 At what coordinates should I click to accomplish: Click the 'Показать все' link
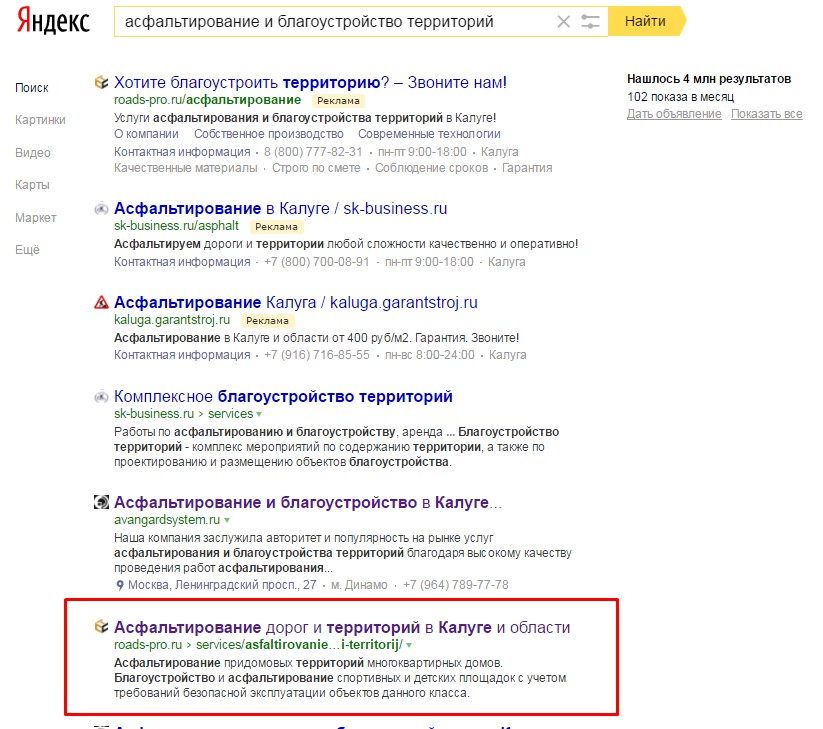point(767,114)
